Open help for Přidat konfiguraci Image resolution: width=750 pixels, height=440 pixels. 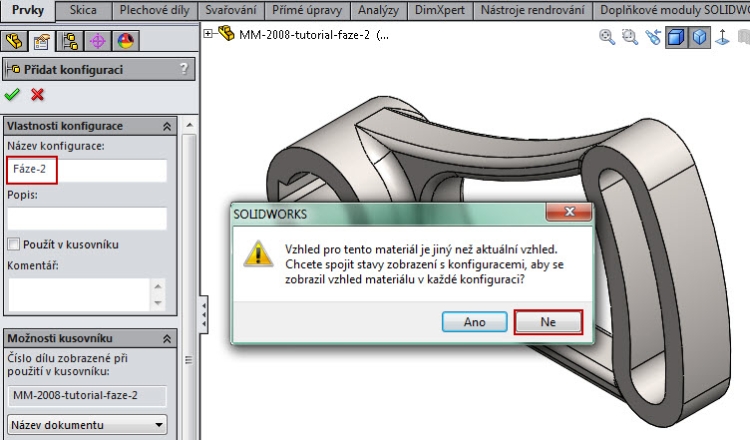click(184, 69)
